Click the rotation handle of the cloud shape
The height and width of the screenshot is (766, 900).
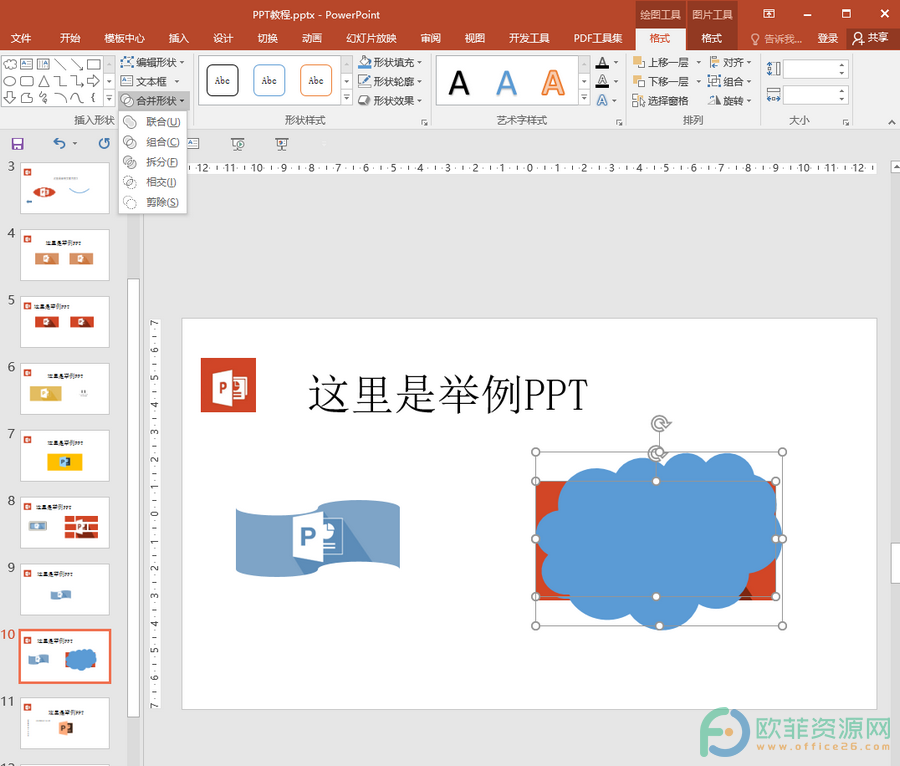(x=661, y=423)
